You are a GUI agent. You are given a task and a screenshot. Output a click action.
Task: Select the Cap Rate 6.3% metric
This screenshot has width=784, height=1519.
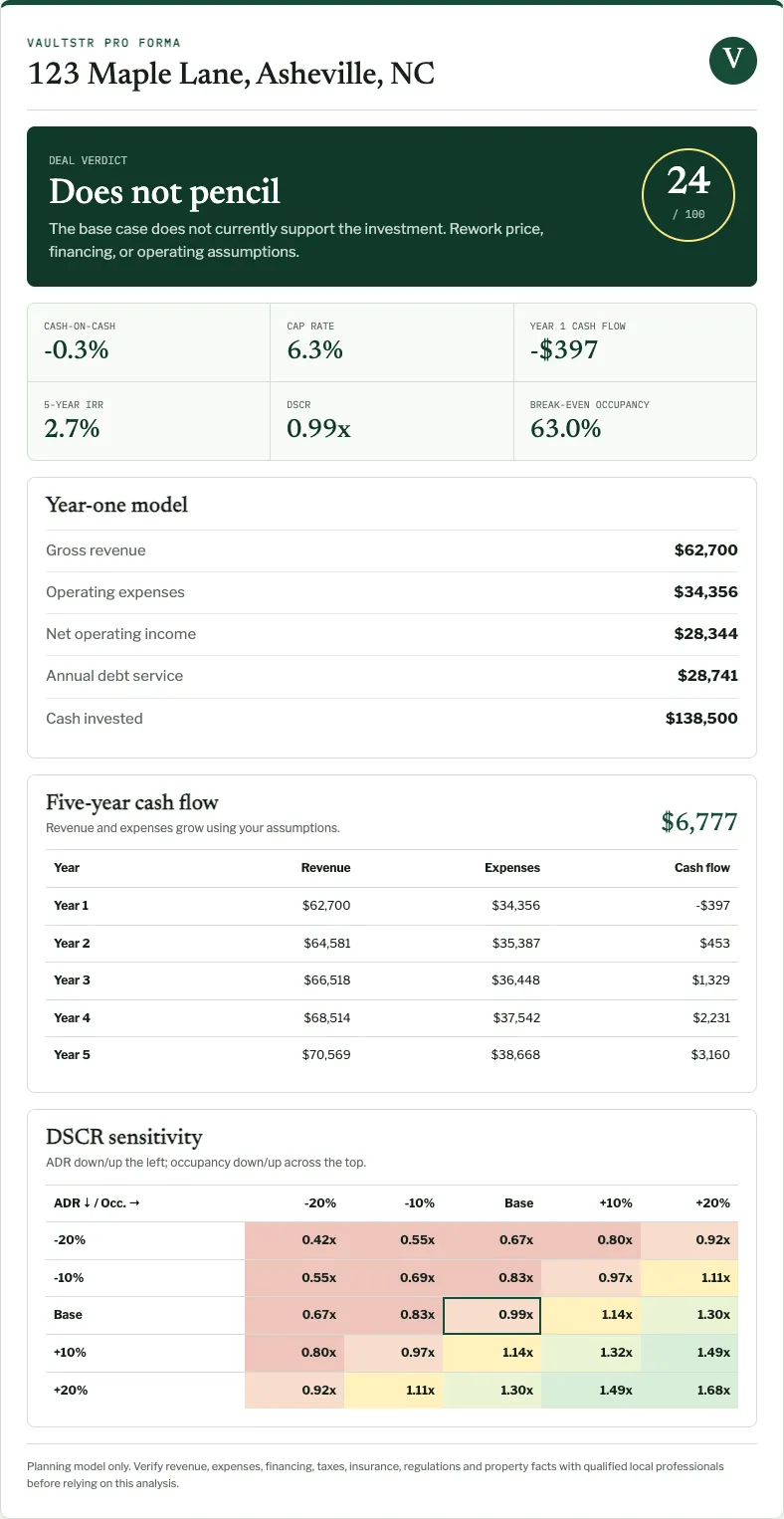392,342
